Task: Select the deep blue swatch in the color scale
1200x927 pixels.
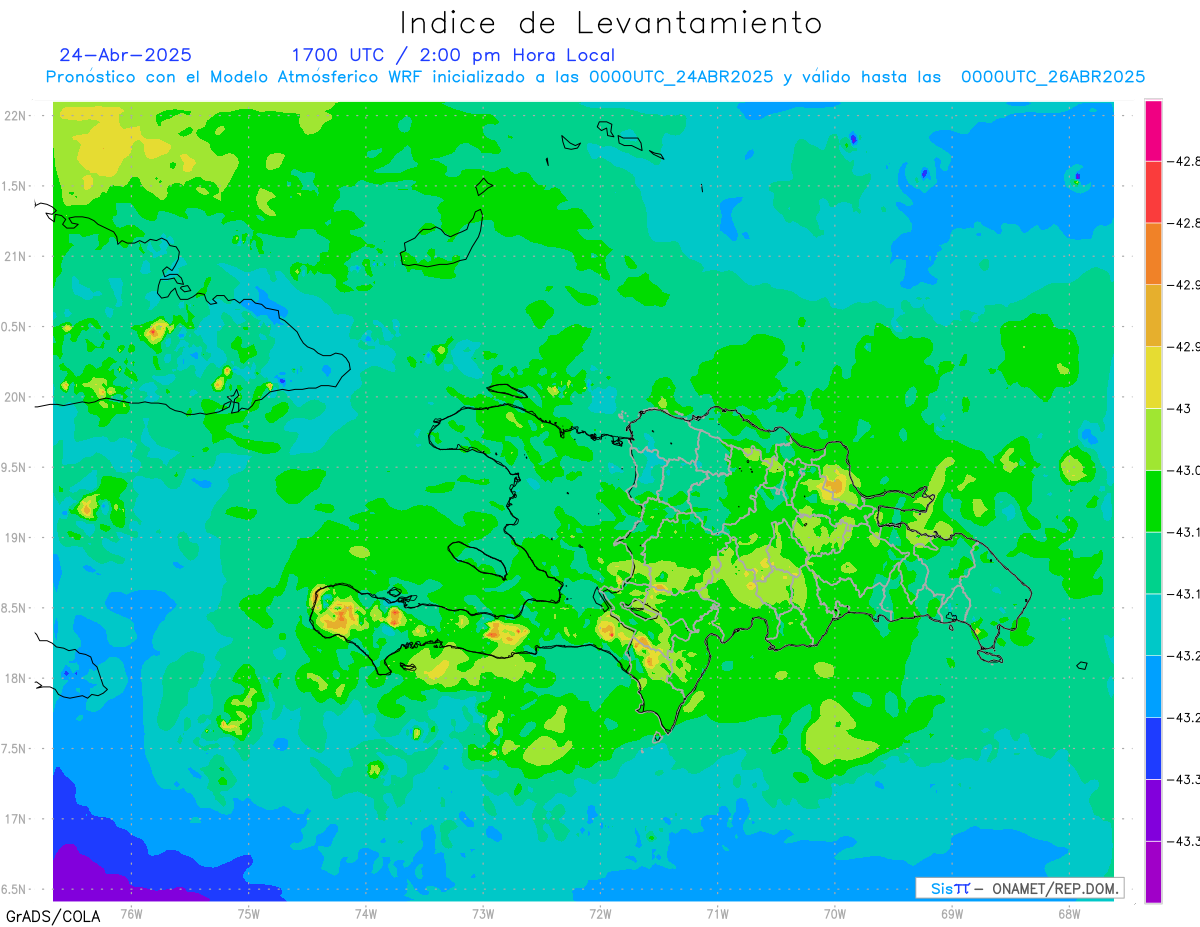Action: tap(1153, 748)
